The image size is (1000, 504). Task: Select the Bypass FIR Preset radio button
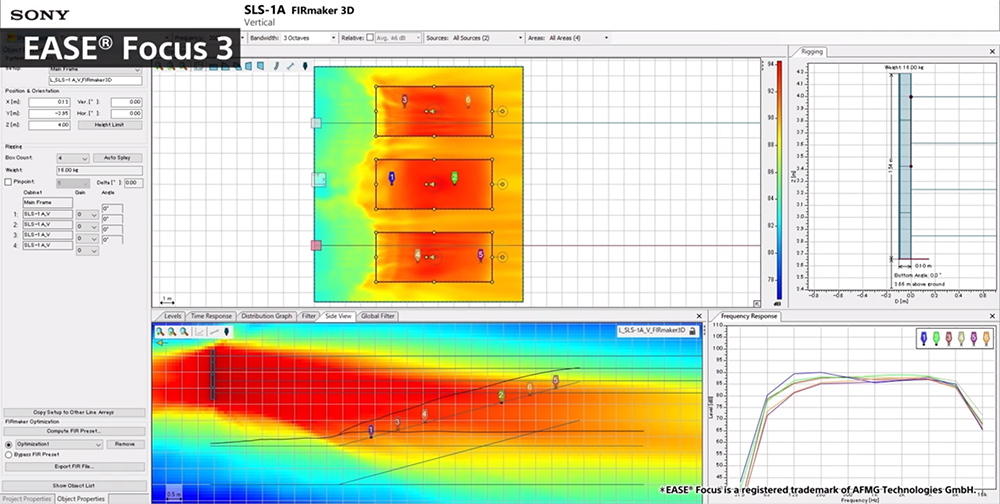tap(9, 454)
